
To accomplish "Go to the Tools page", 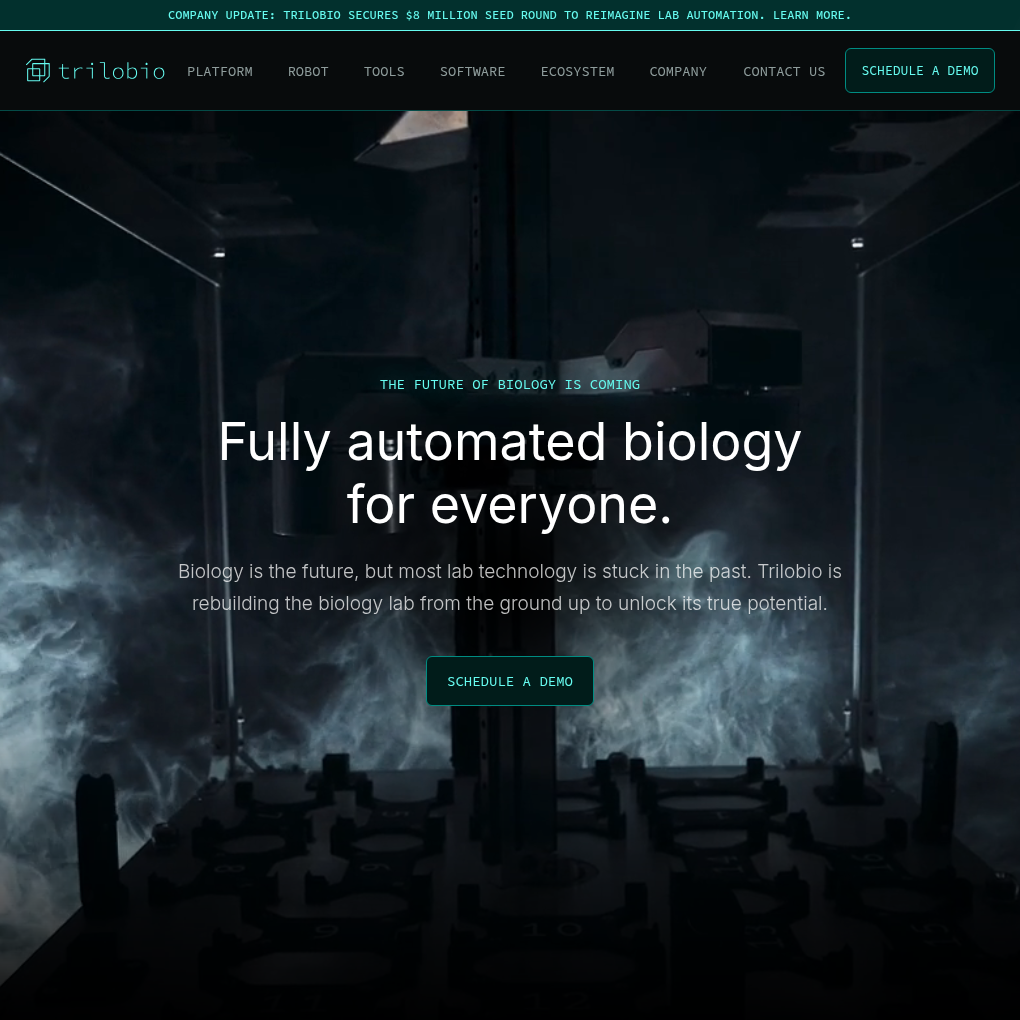I will [384, 72].
